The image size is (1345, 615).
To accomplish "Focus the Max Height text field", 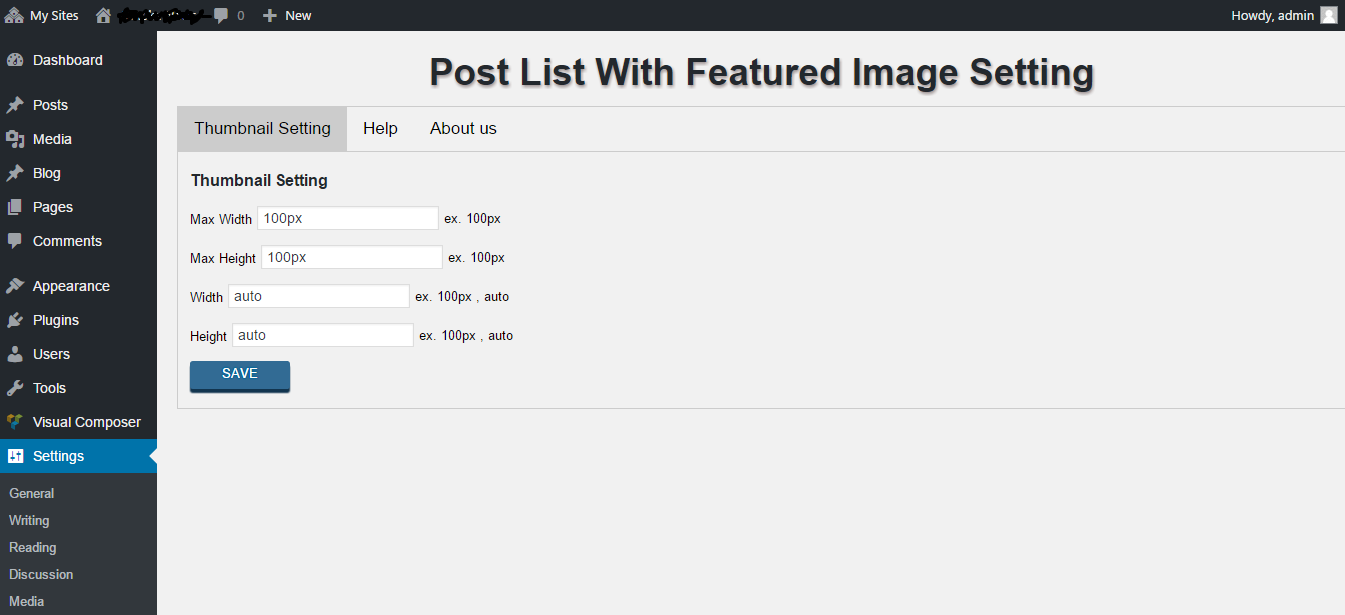I will pos(351,257).
